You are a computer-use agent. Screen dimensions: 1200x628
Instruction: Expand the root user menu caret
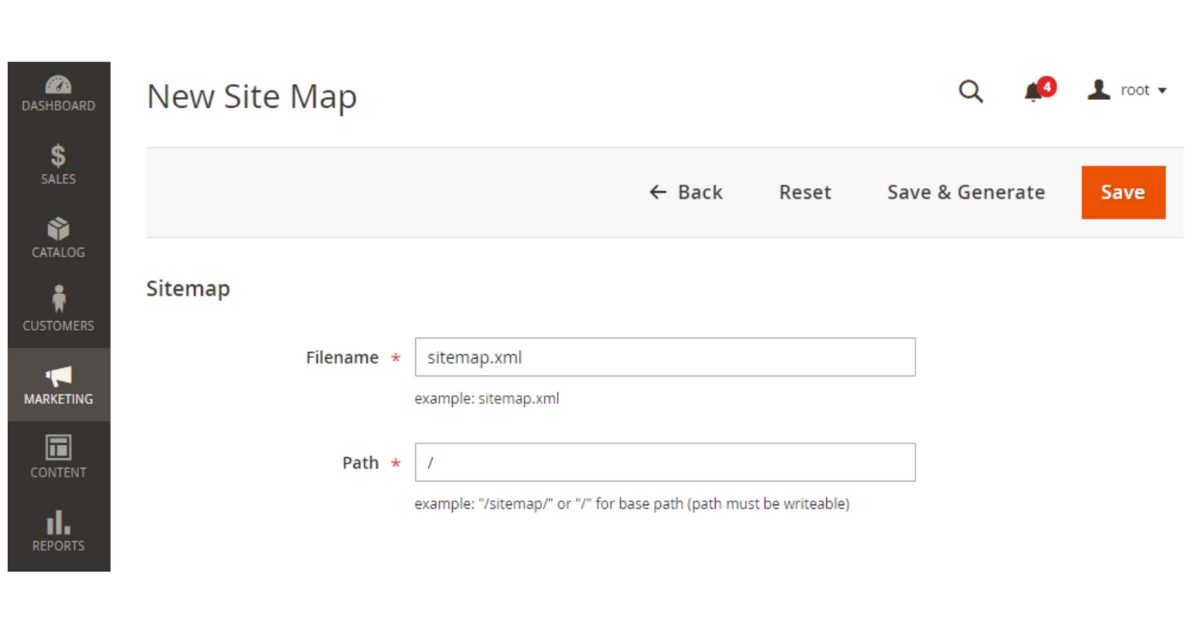click(1163, 91)
